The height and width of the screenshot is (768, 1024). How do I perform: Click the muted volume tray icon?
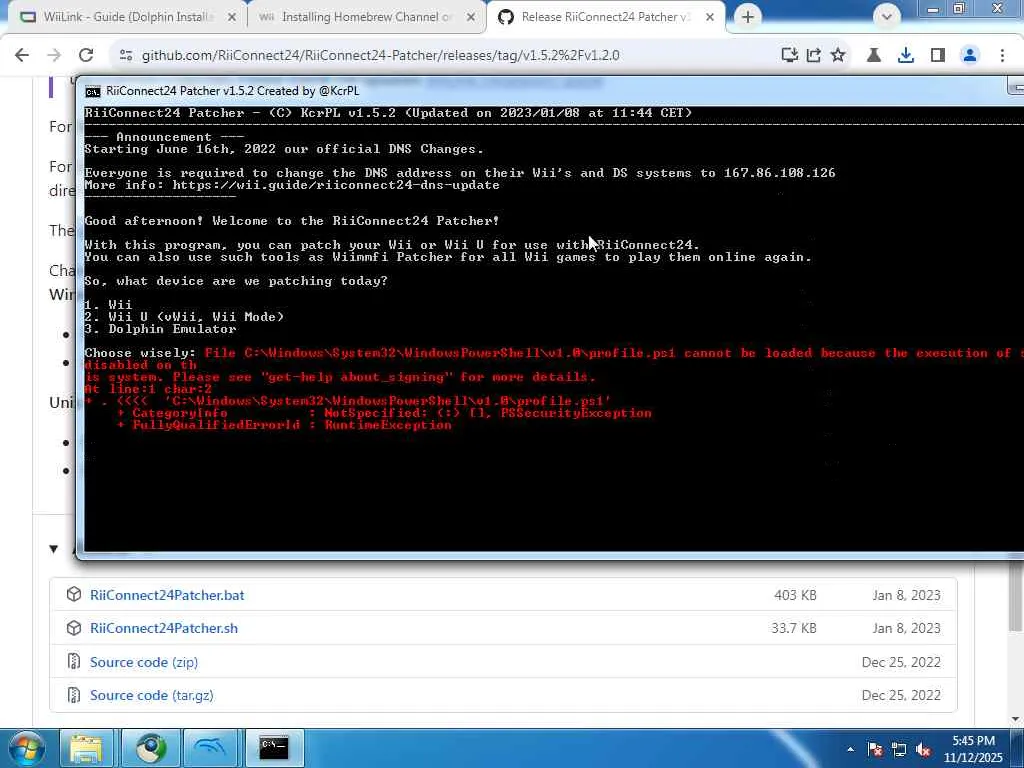tap(923, 750)
